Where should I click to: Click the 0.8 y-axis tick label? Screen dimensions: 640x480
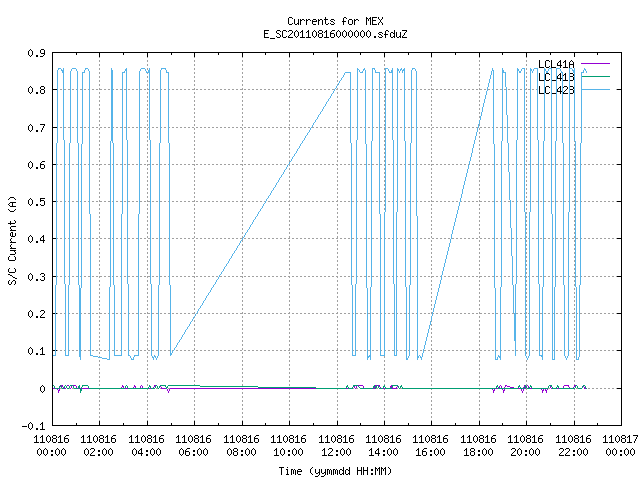(x=36, y=90)
